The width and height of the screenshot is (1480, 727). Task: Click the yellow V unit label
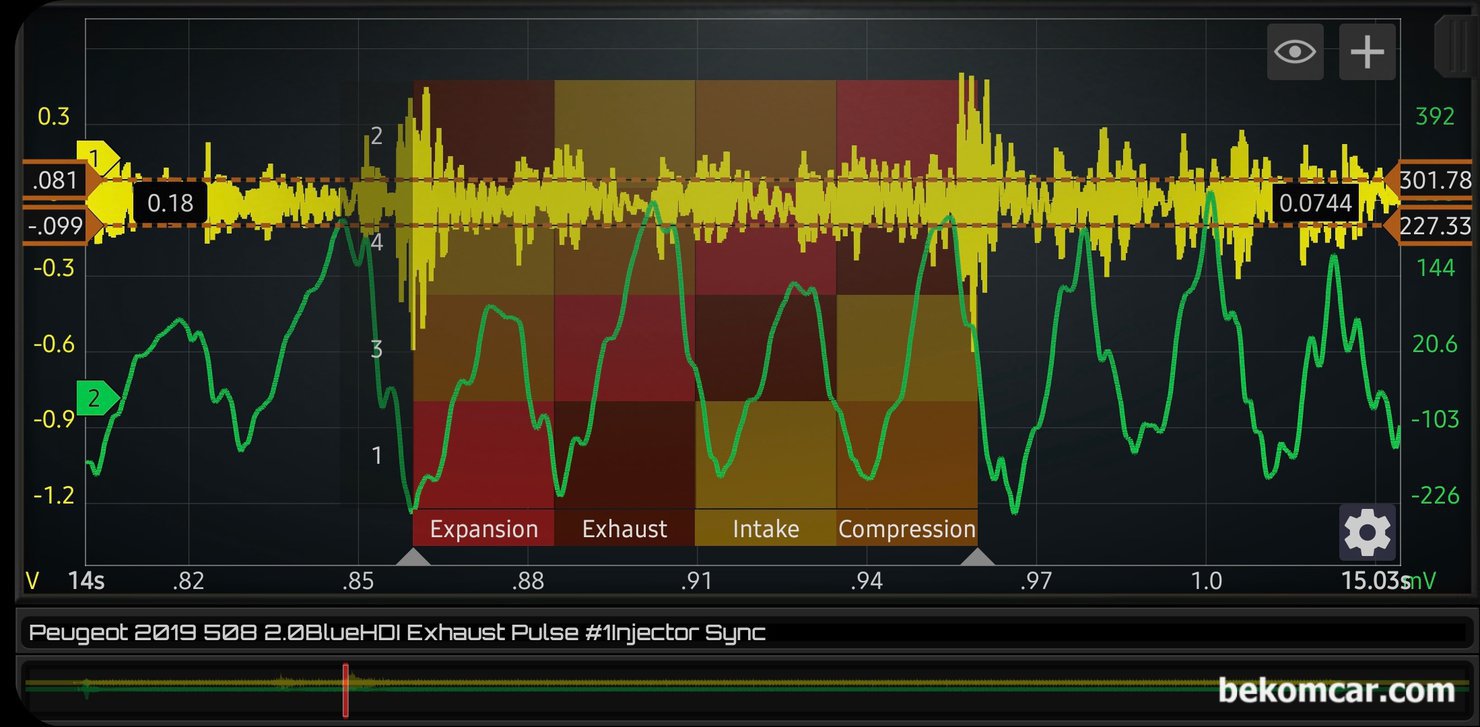pyautogui.click(x=32, y=581)
